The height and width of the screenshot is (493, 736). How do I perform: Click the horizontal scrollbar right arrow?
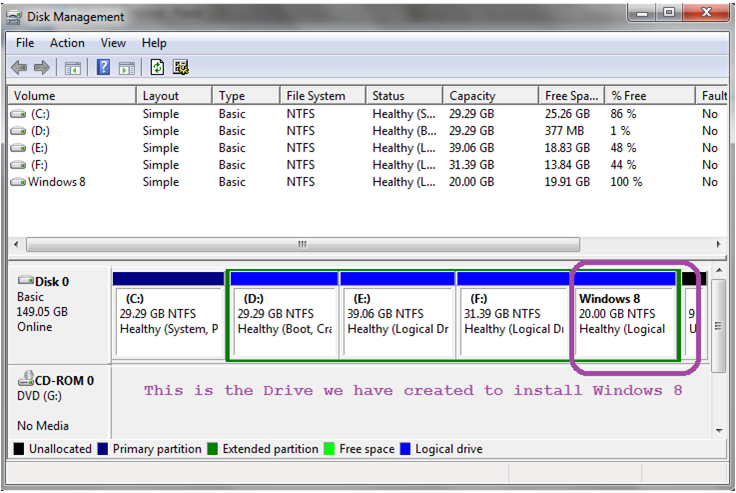(718, 244)
